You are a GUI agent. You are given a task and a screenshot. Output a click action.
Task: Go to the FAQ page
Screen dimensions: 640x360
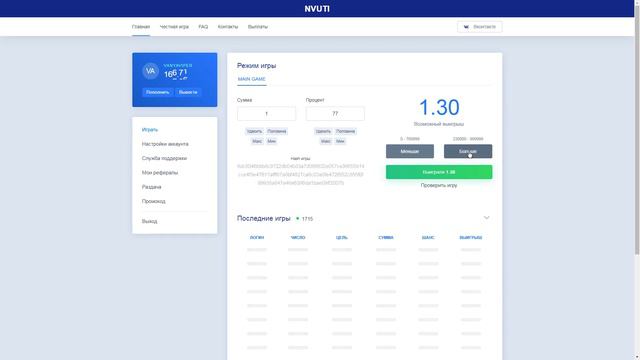pos(203,27)
